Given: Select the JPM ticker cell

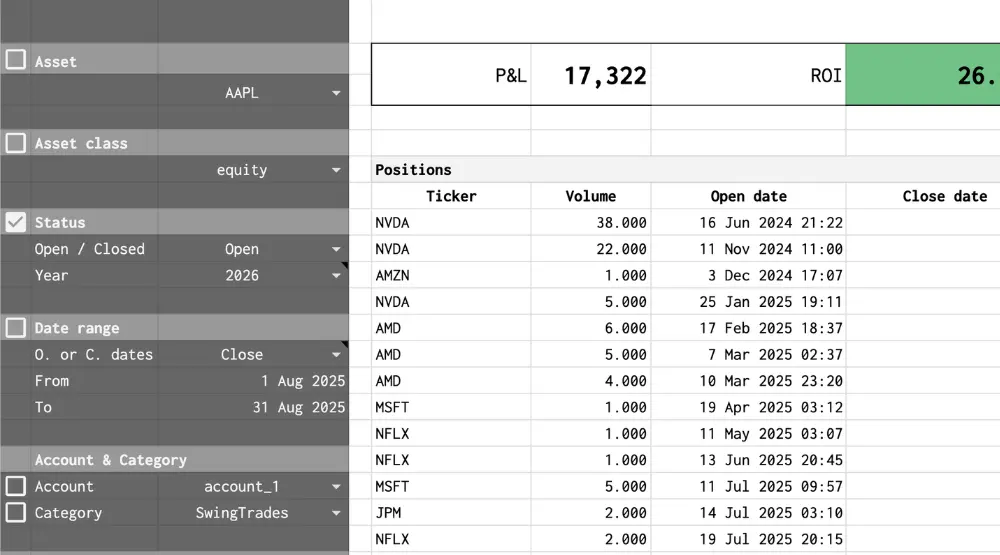Looking at the screenshot, I should 451,512.
